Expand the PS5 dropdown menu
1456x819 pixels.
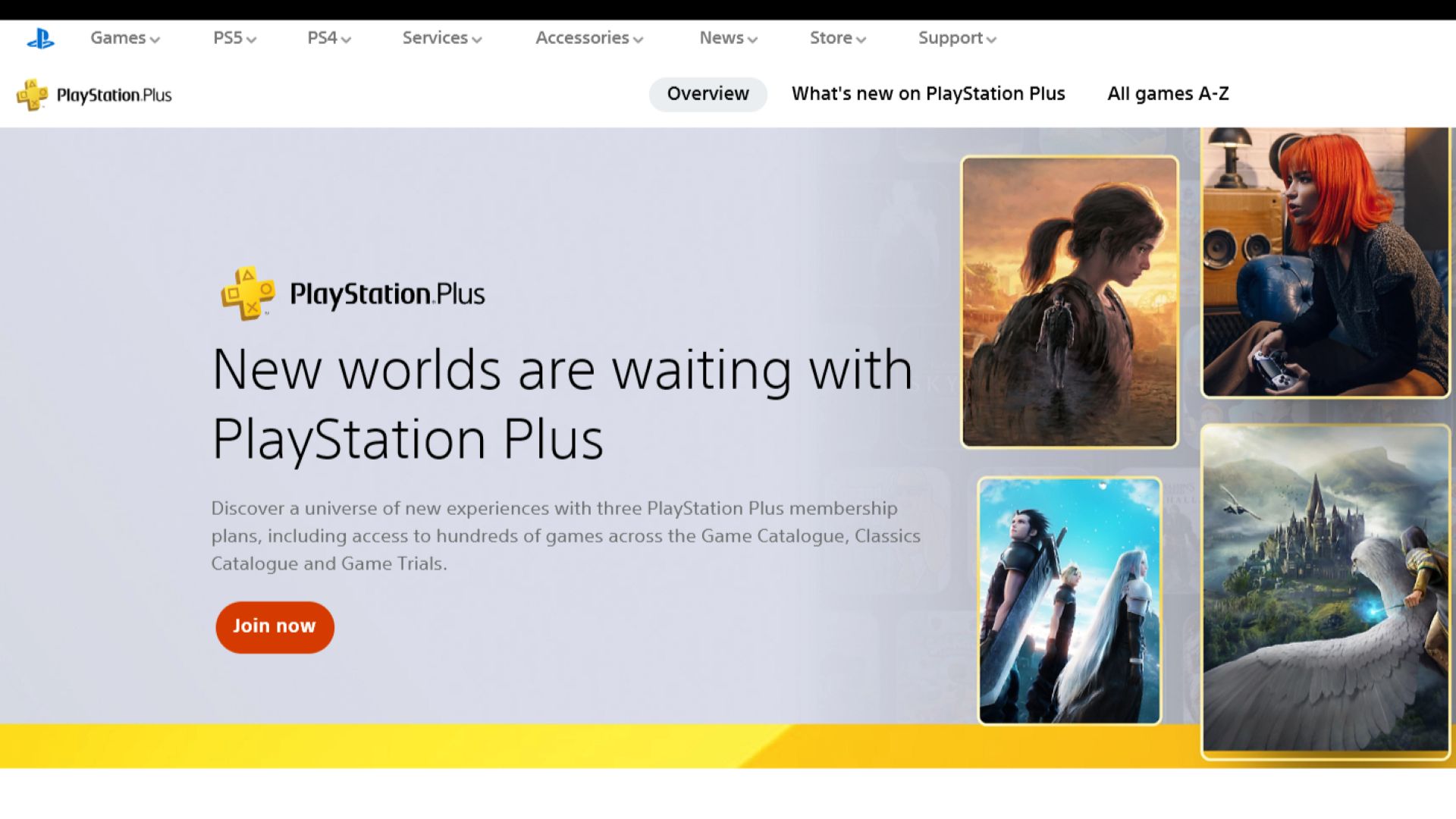234,38
